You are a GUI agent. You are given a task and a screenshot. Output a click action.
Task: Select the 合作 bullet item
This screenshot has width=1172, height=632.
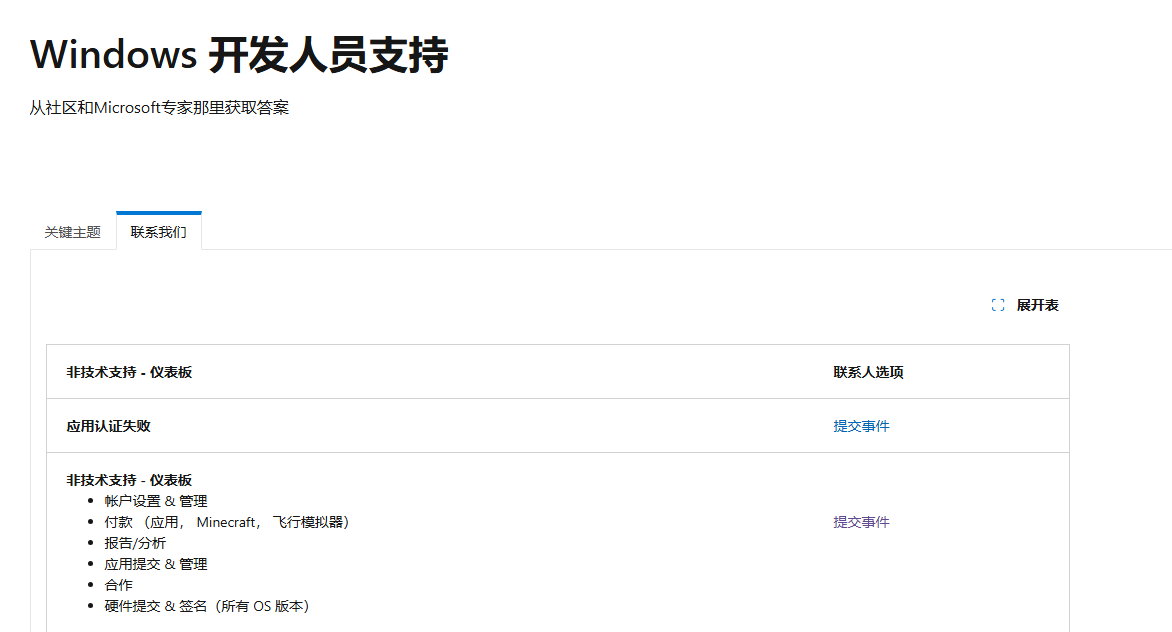click(119, 585)
